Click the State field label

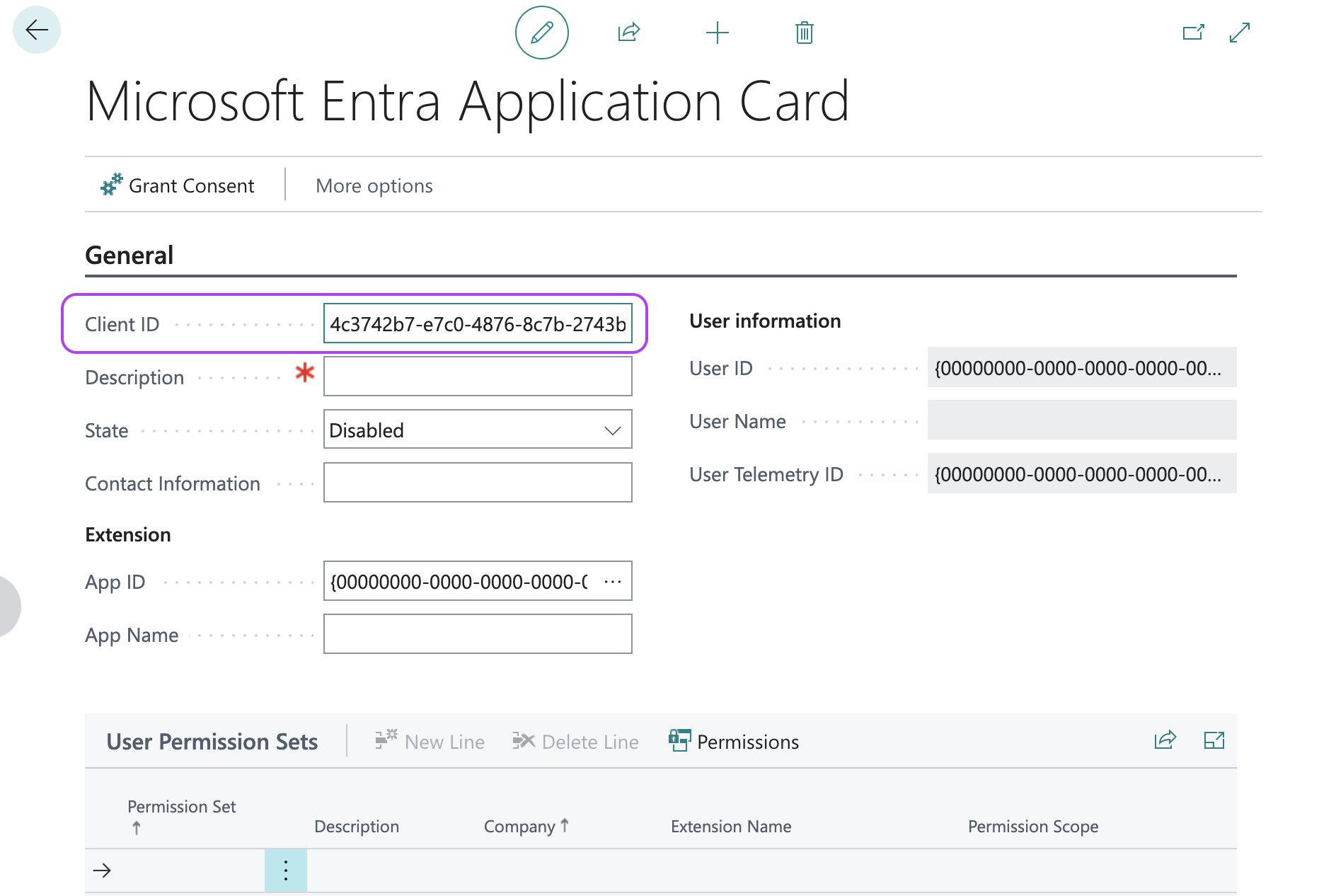(106, 430)
